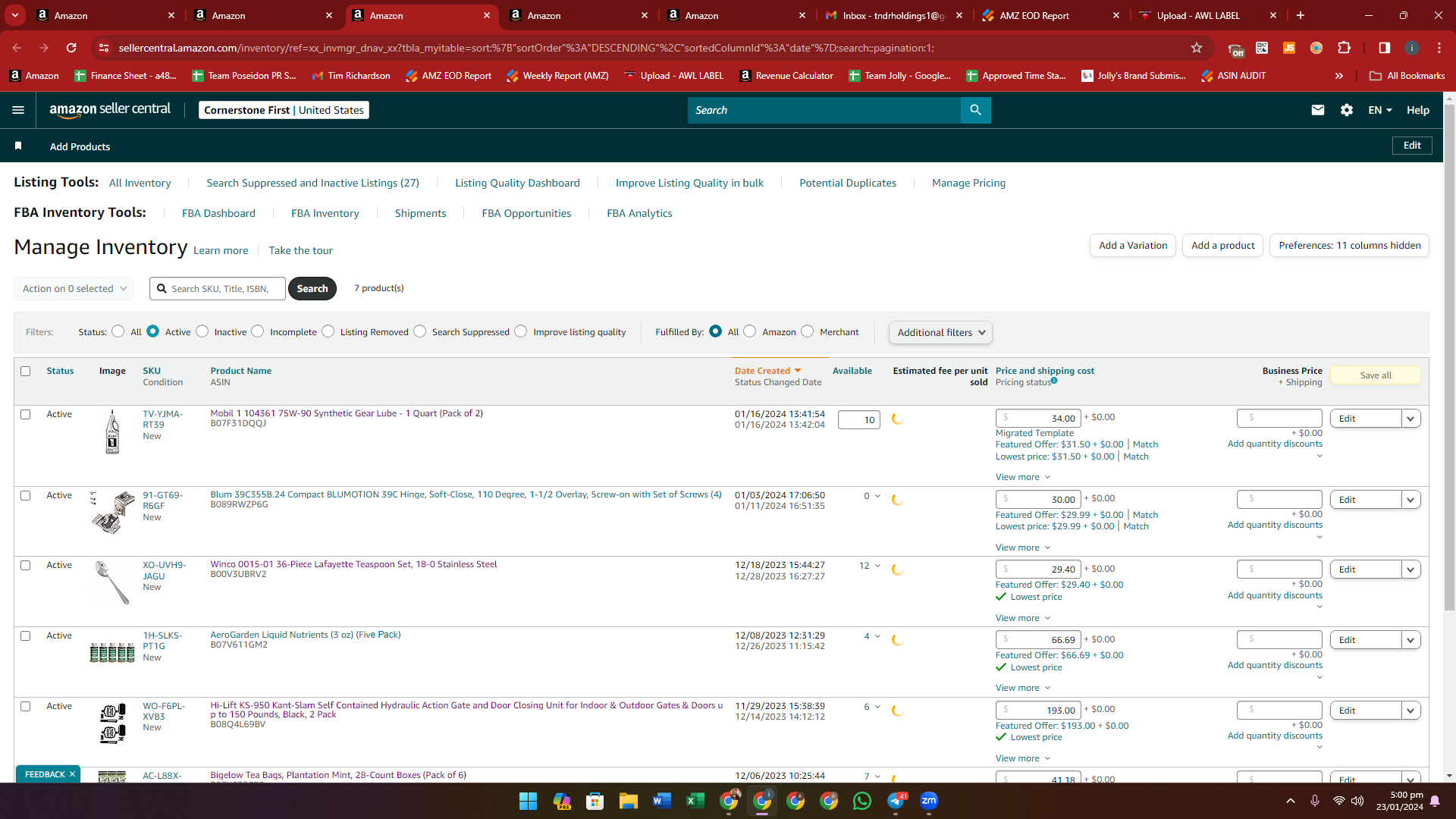Launch Excel from the taskbar
Screen dimensions: 1456x819
click(x=695, y=801)
